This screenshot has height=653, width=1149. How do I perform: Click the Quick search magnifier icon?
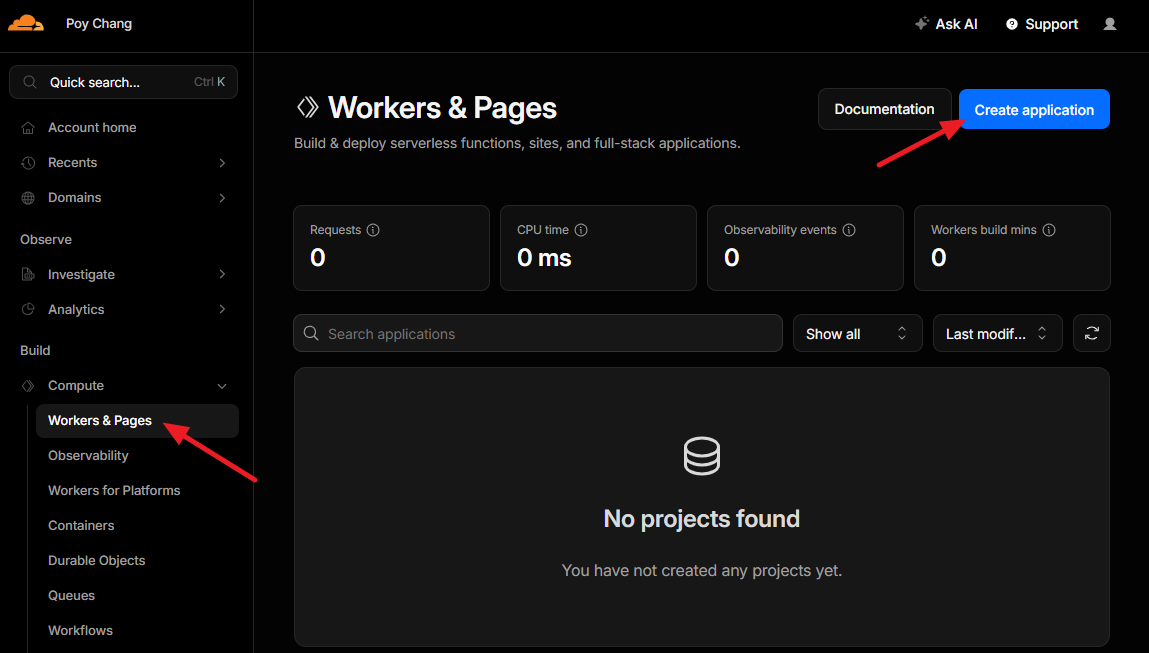29,82
